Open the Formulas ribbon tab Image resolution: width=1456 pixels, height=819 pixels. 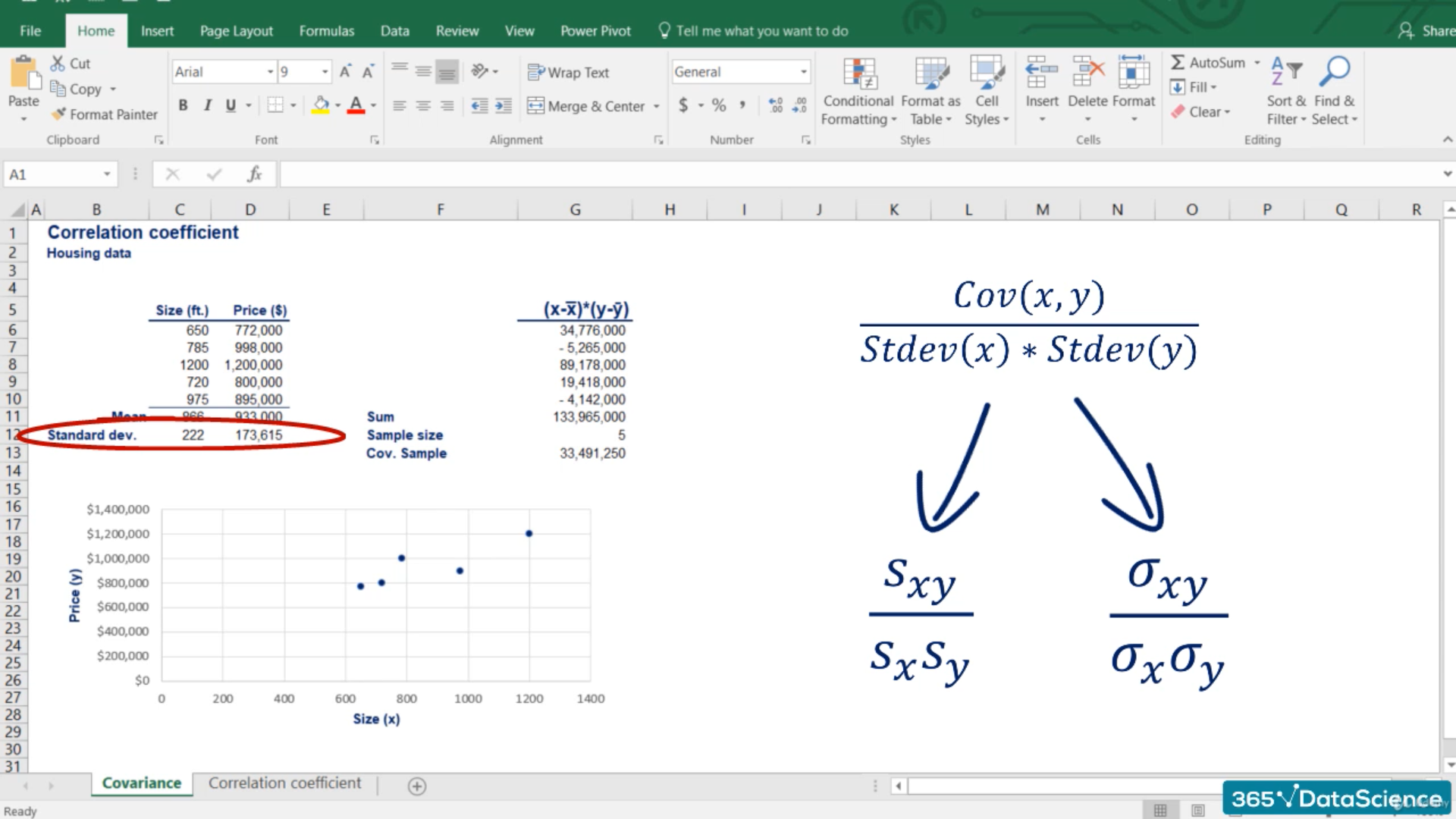326,31
